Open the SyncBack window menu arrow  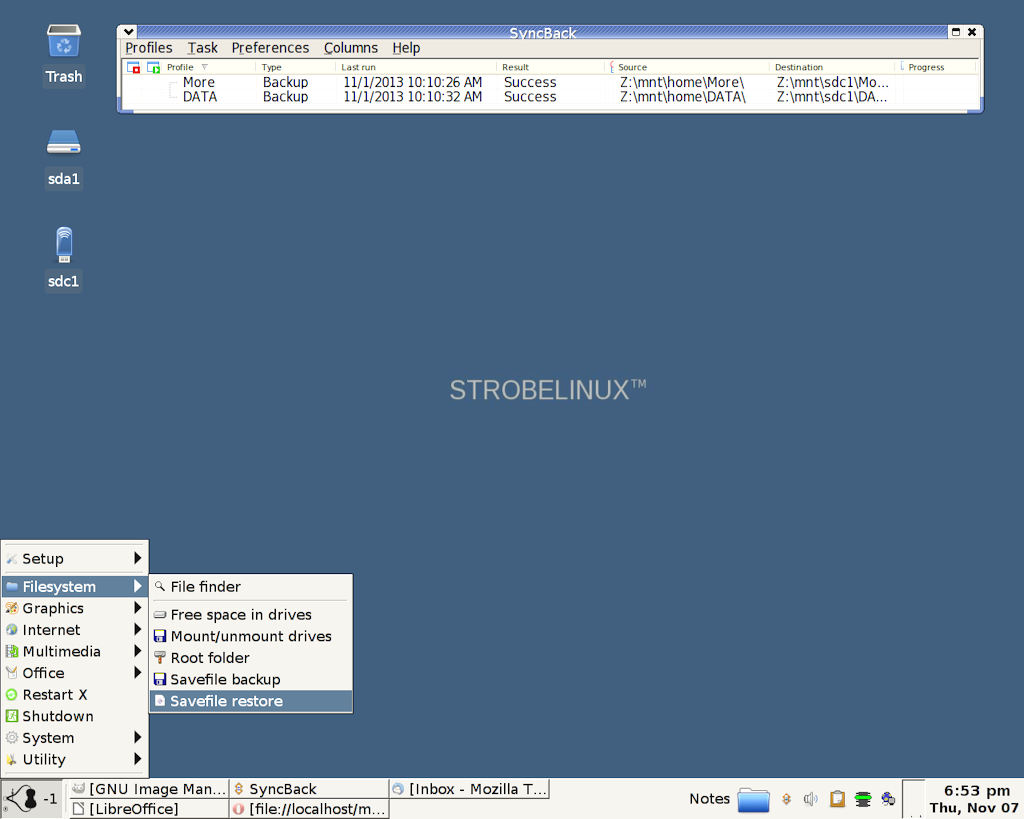128,32
